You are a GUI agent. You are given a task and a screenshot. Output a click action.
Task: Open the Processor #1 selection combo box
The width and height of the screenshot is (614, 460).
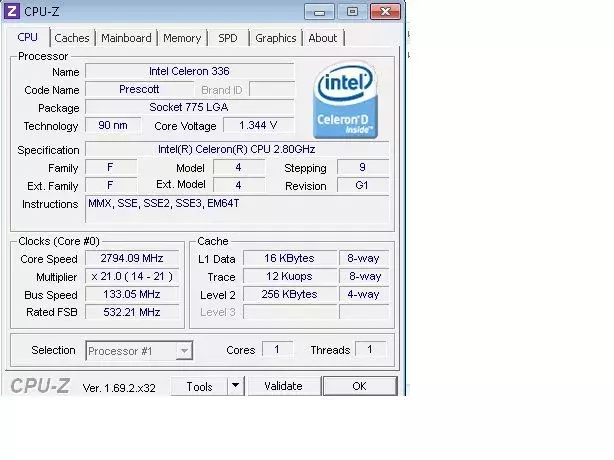point(139,351)
